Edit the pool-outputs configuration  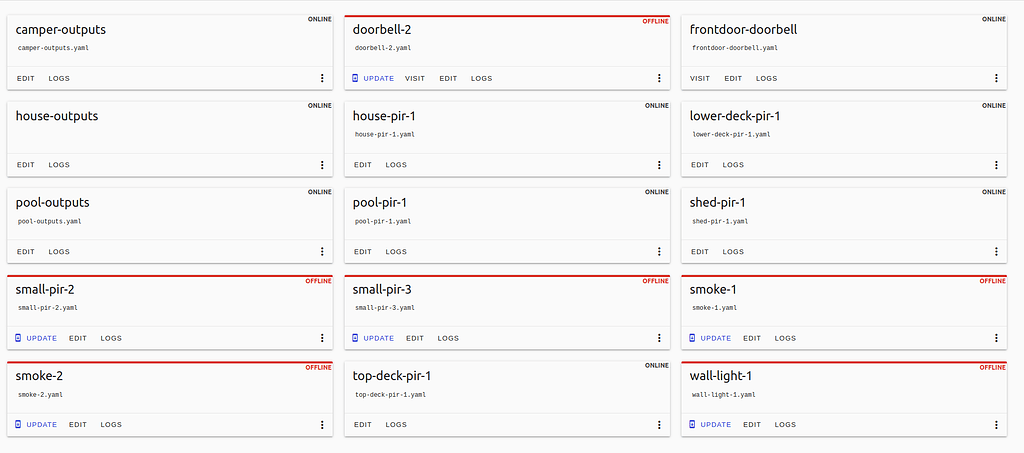point(25,252)
